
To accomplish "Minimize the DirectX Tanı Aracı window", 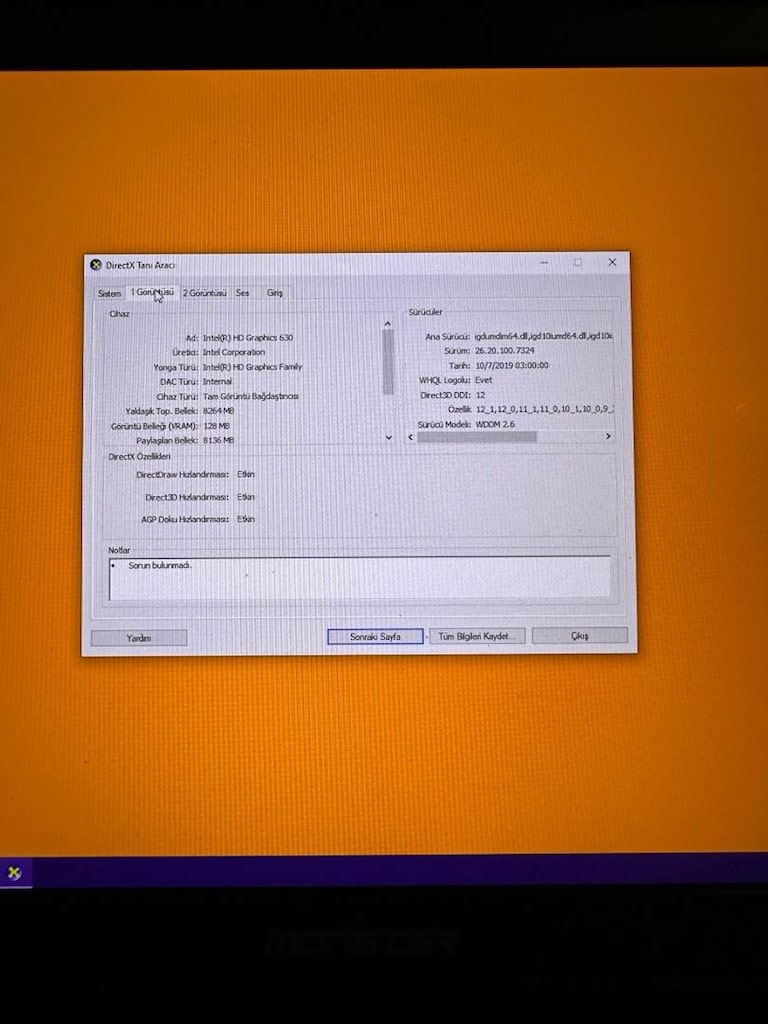I will (544, 263).
